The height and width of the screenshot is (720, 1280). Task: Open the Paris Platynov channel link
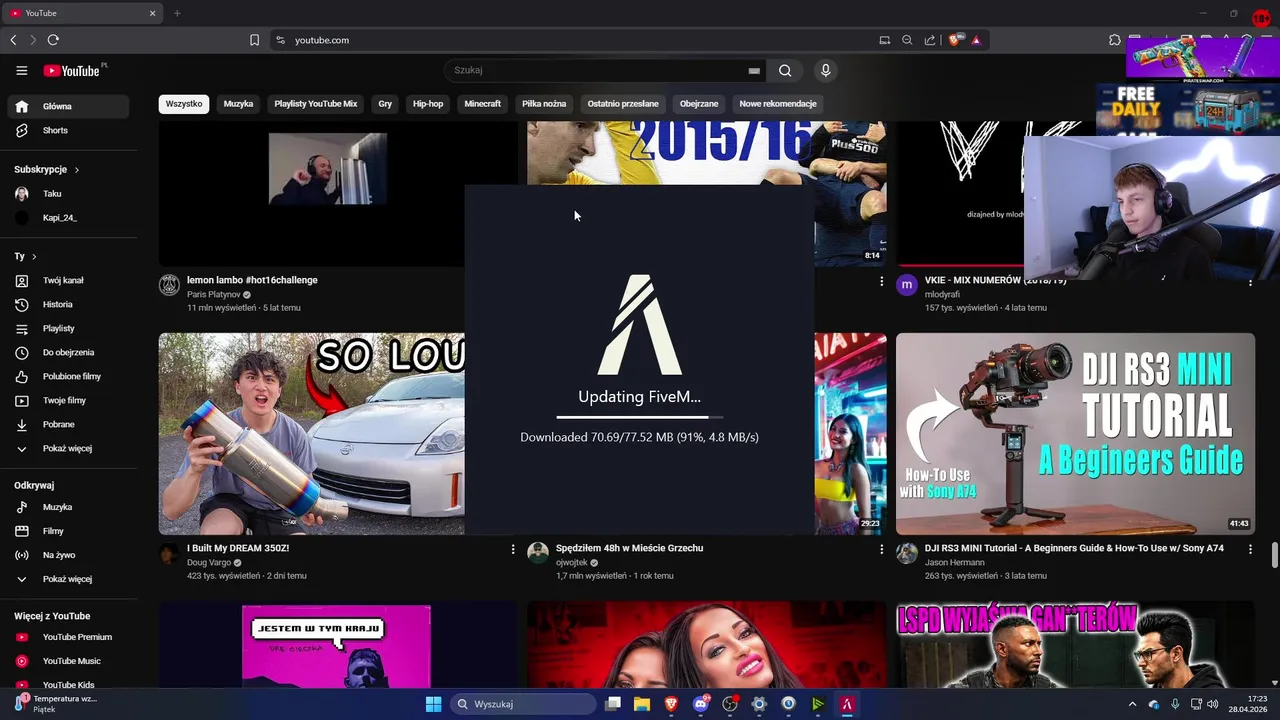tap(214, 295)
